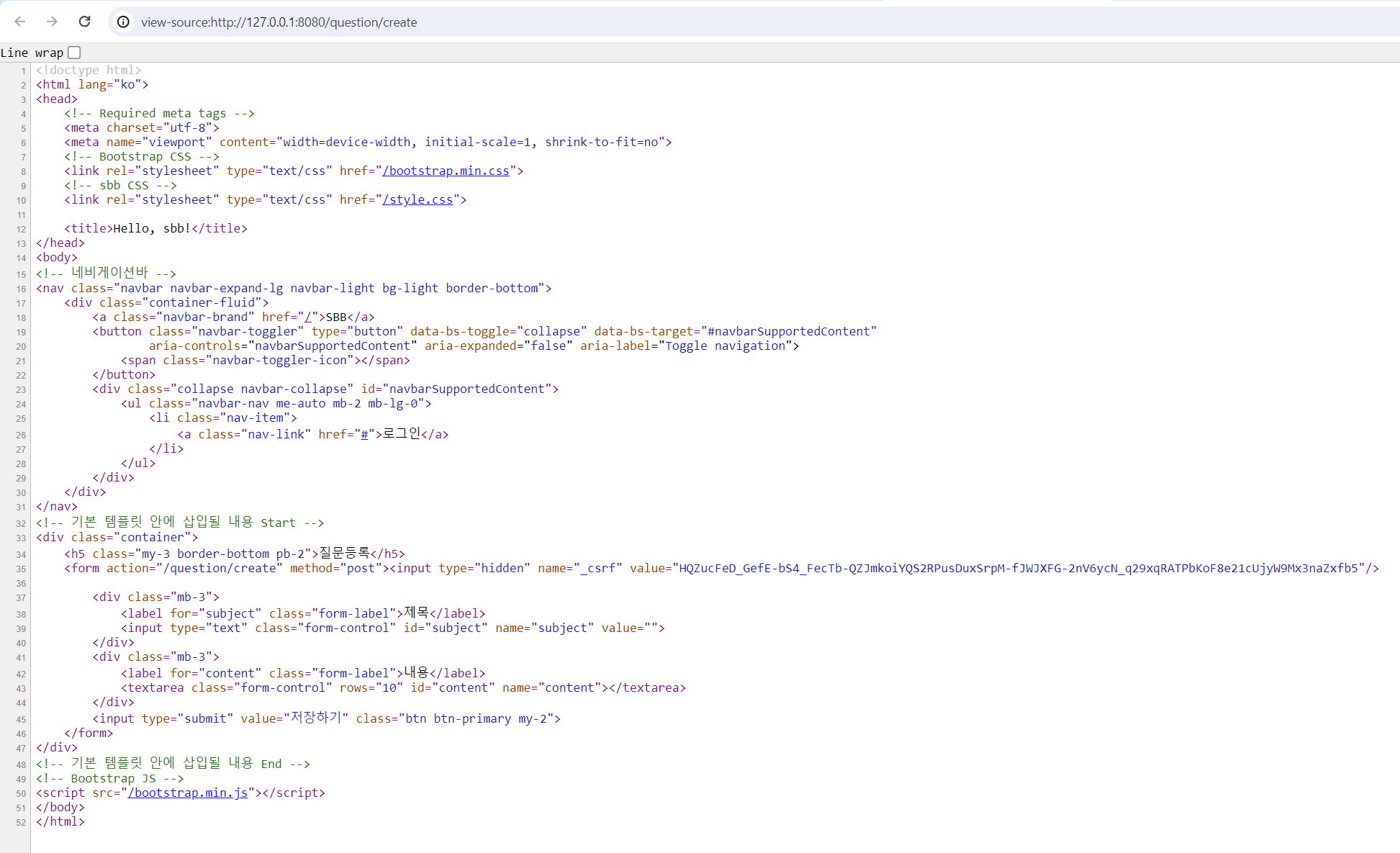The height and width of the screenshot is (853, 1400).
Task: Open the /bootstrap.min.js script link
Action: [188, 793]
